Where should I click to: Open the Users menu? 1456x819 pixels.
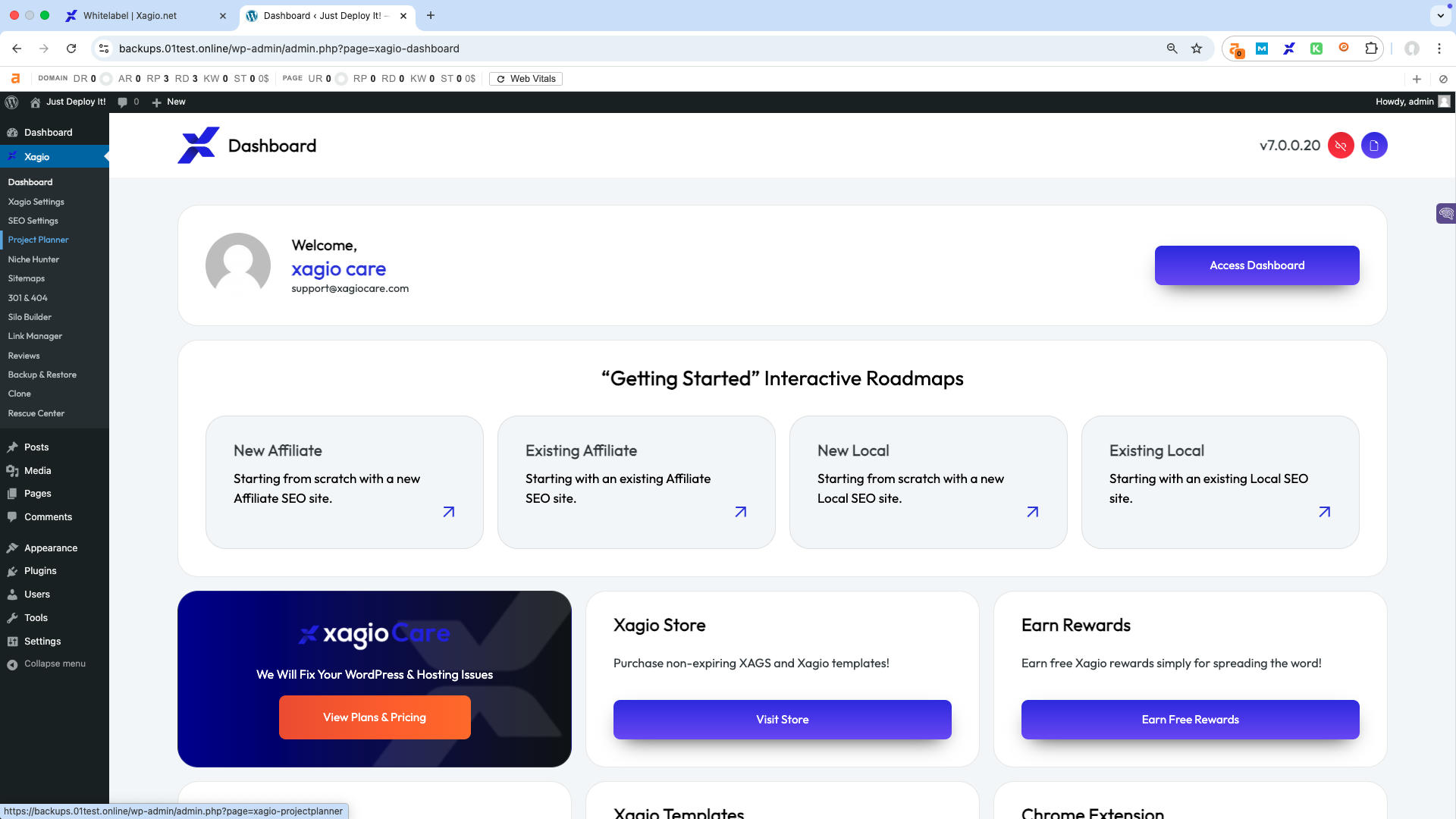(x=37, y=595)
